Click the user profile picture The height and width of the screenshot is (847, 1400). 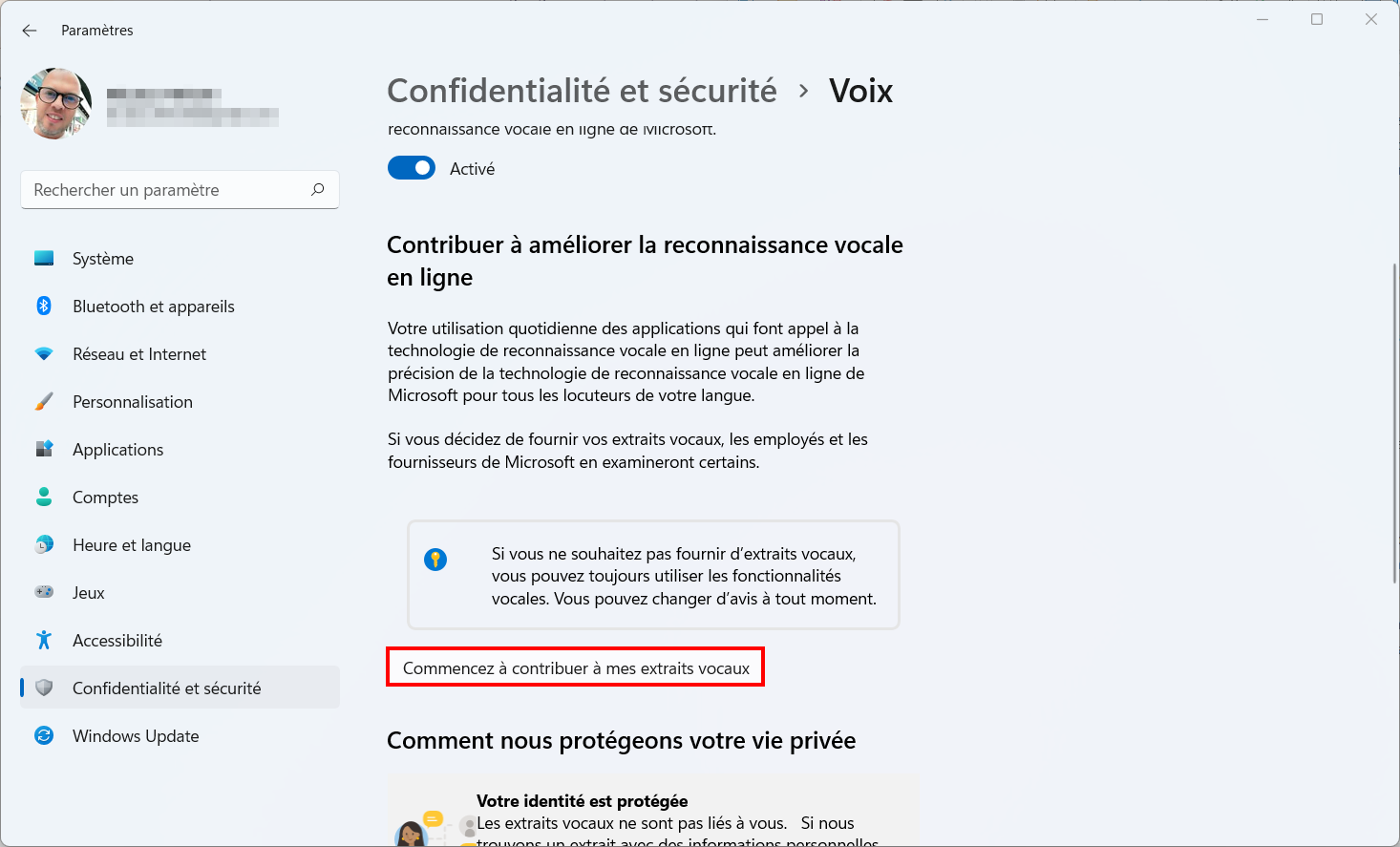56,103
